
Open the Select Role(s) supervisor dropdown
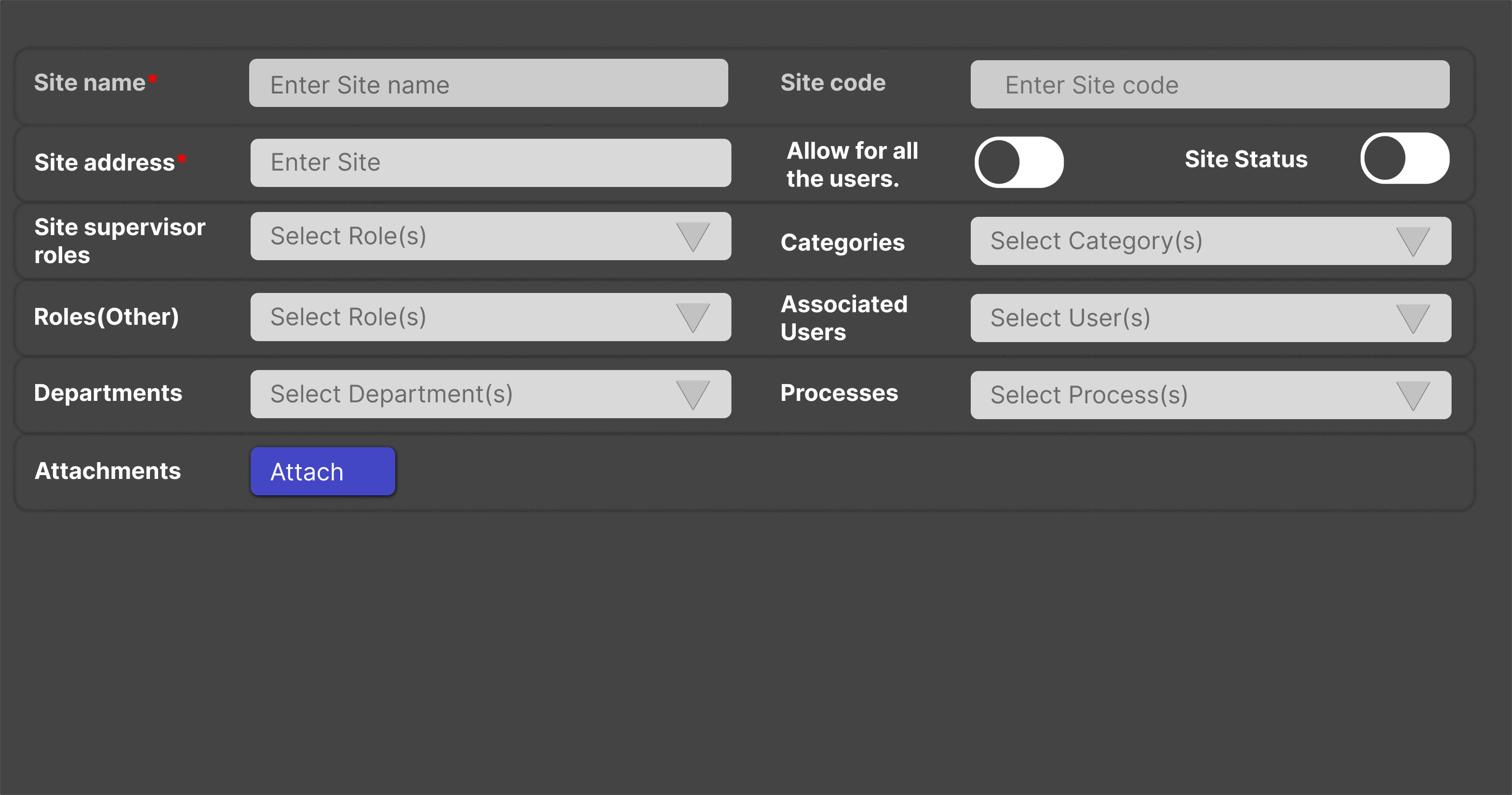458,237
